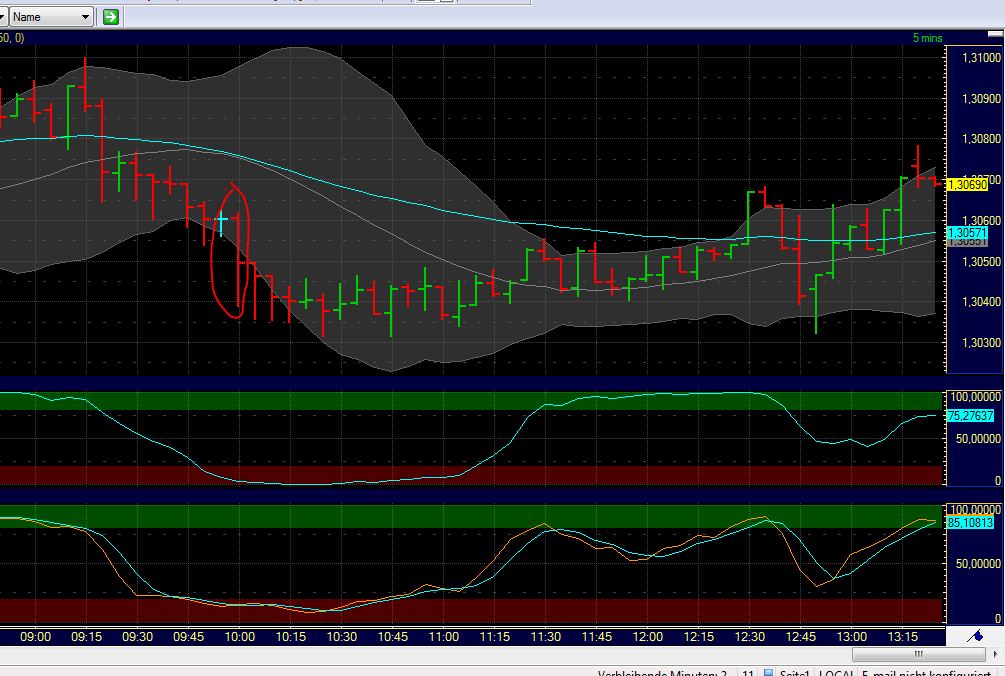Click the green arrow execute icon

(110, 16)
